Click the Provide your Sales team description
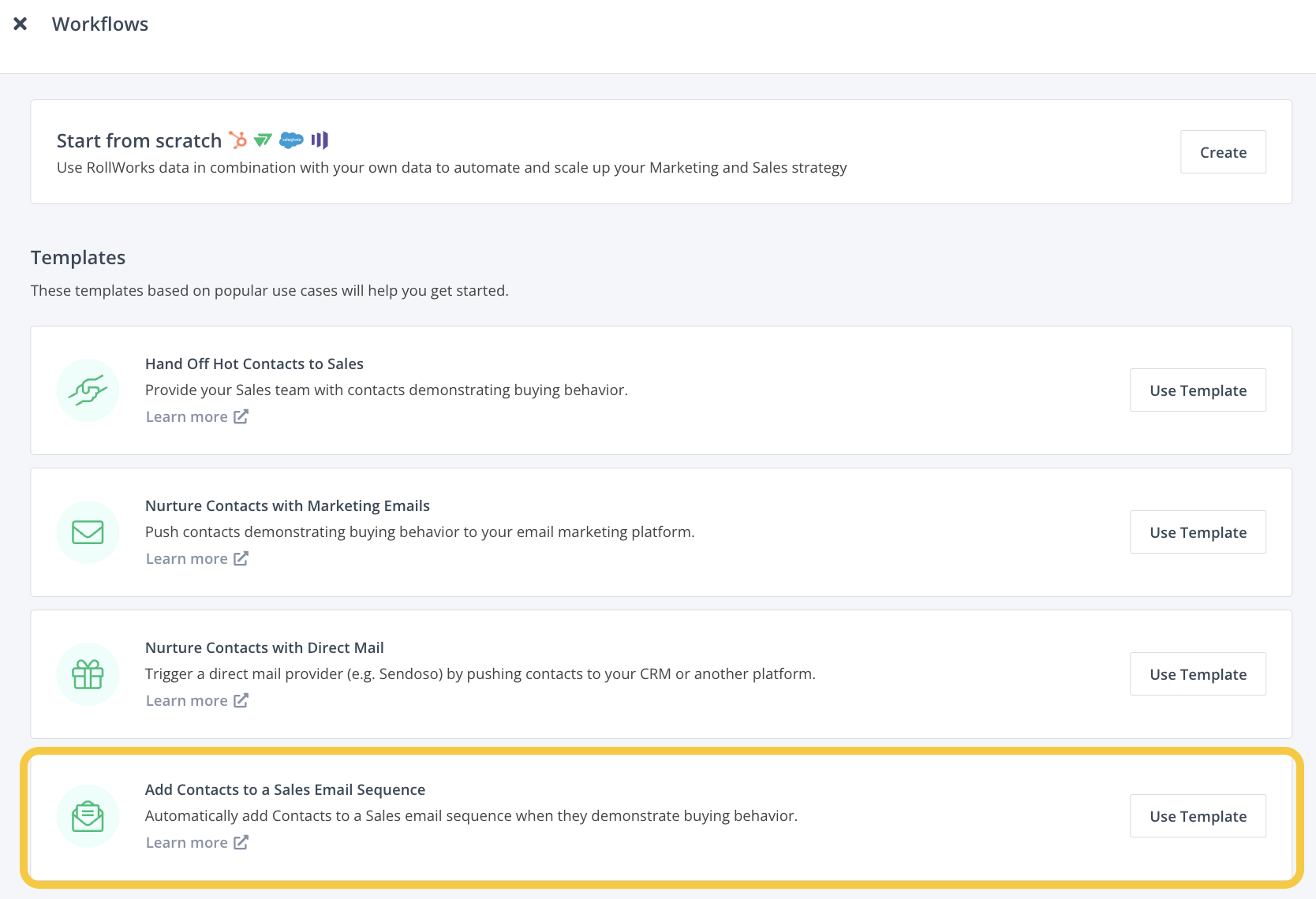Viewport: 1316px width, 899px height. click(387, 390)
